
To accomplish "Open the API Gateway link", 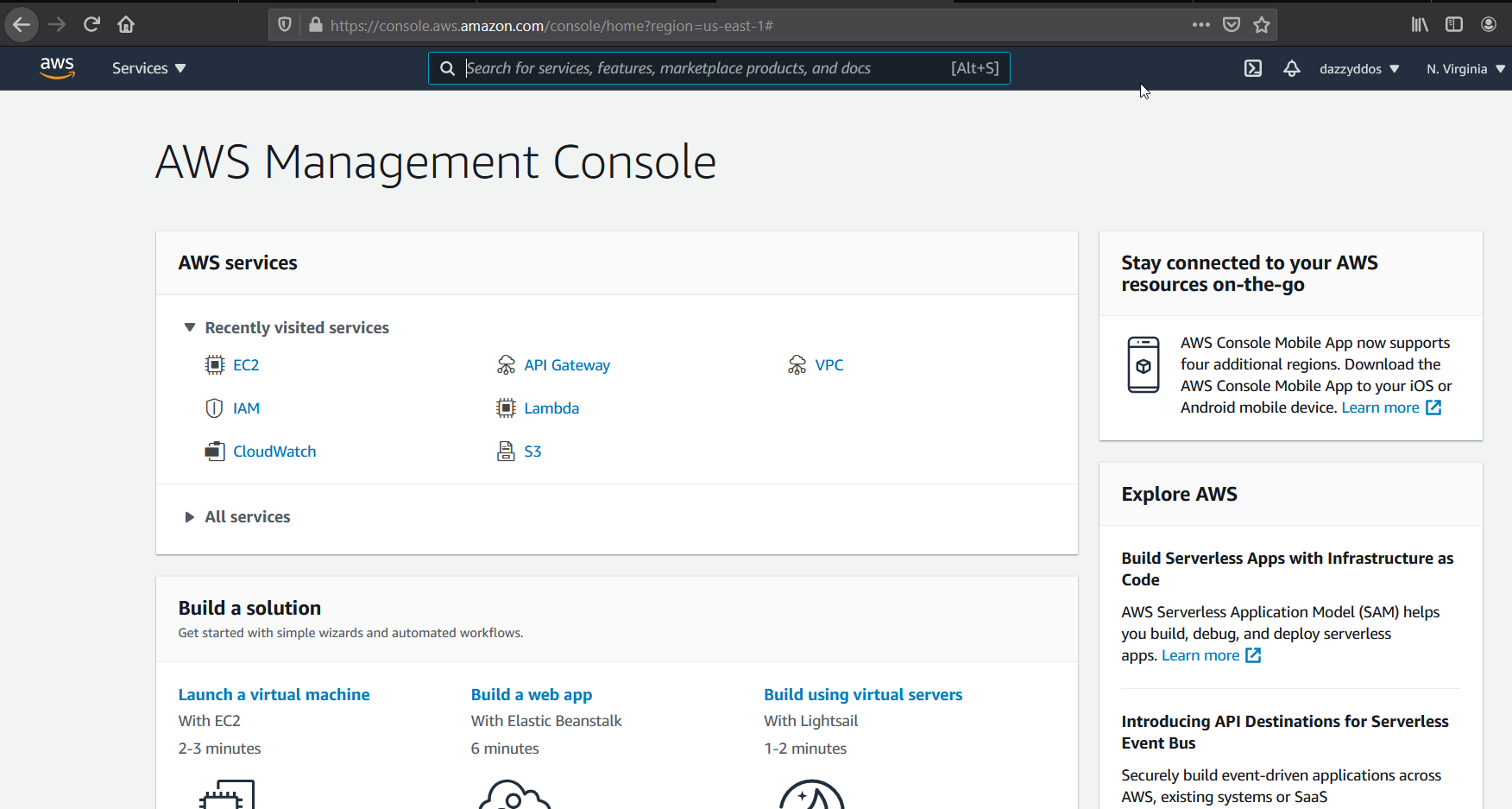I will click(567, 365).
